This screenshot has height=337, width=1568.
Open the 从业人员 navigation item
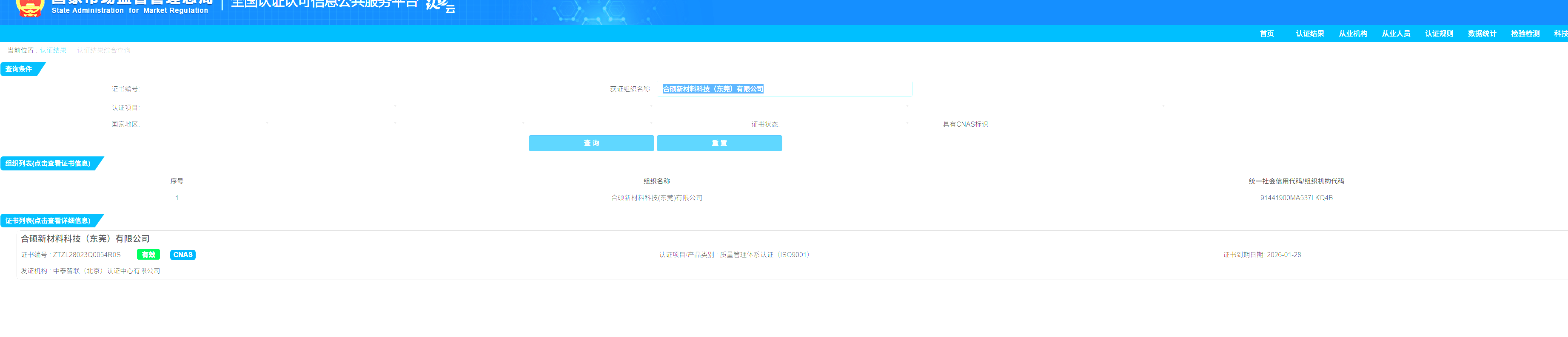pos(1396,34)
